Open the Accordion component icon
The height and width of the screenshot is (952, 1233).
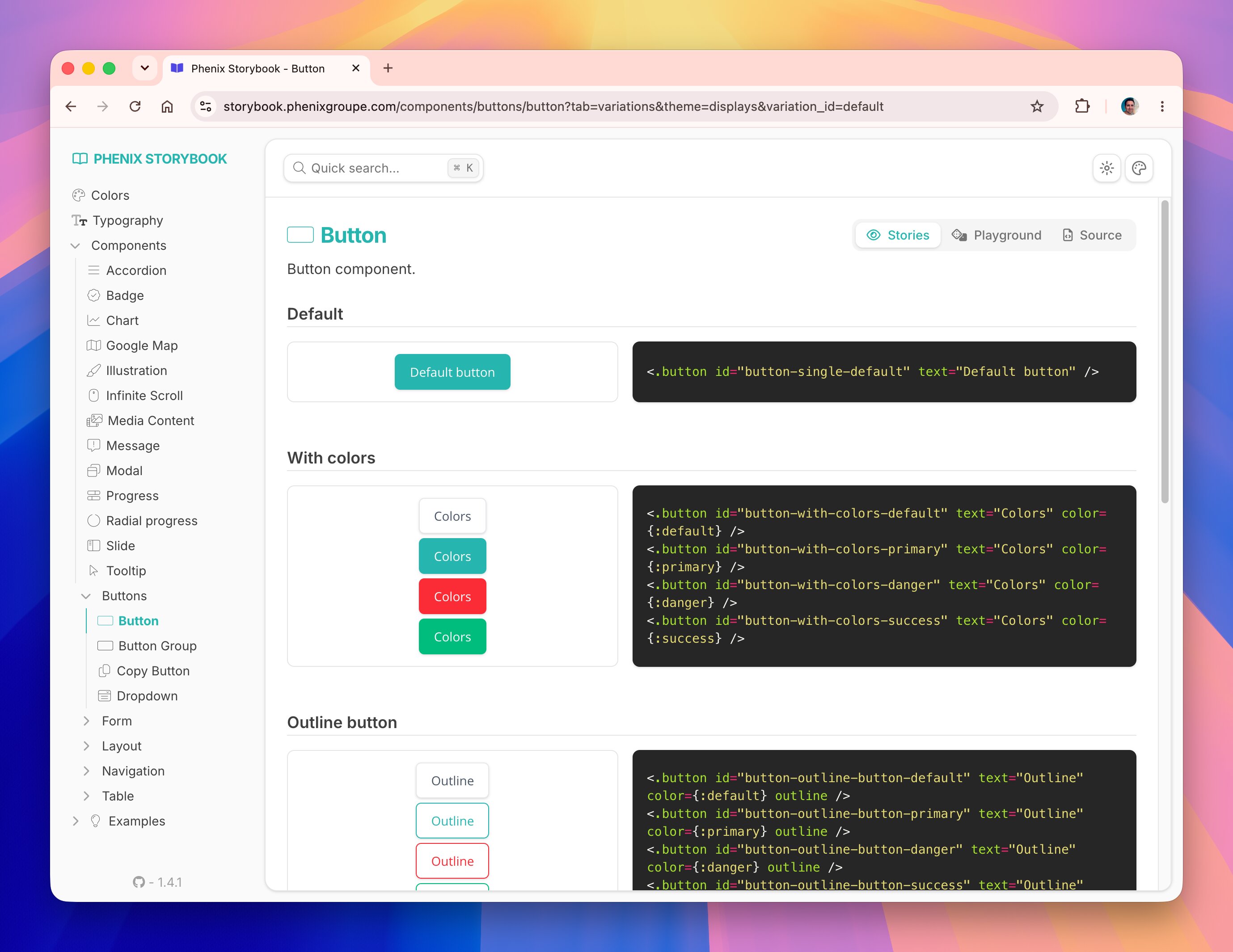pos(94,270)
